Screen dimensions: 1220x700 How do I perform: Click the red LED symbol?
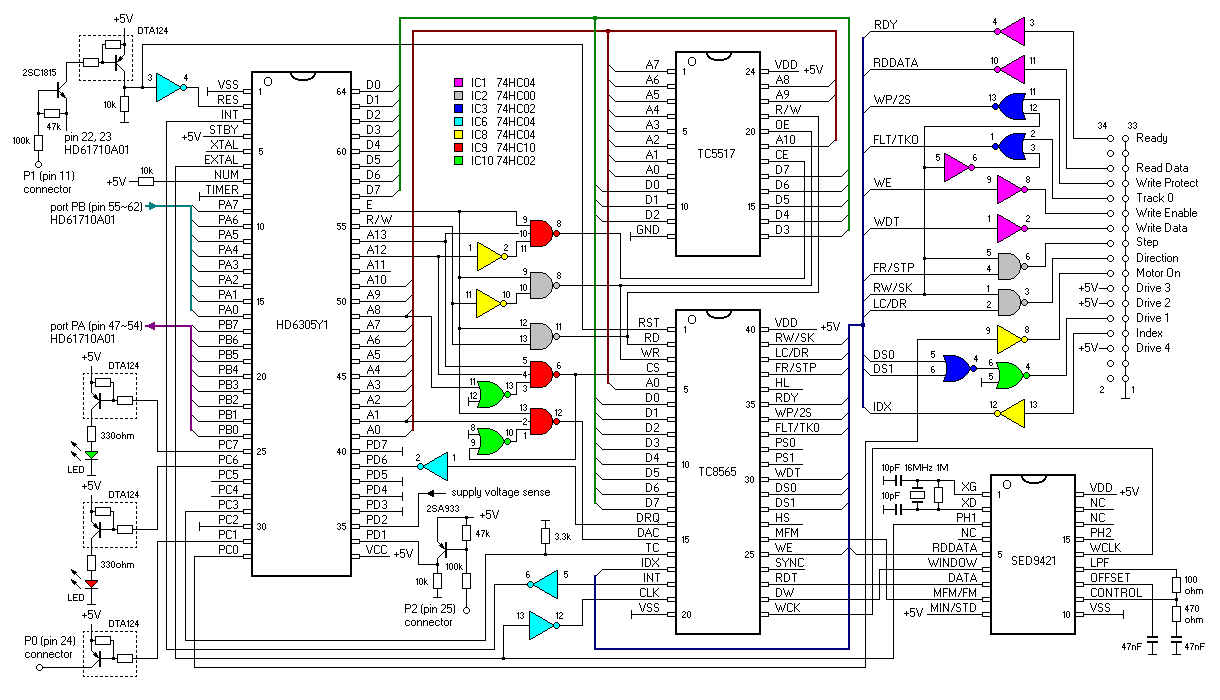click(91, 584)
